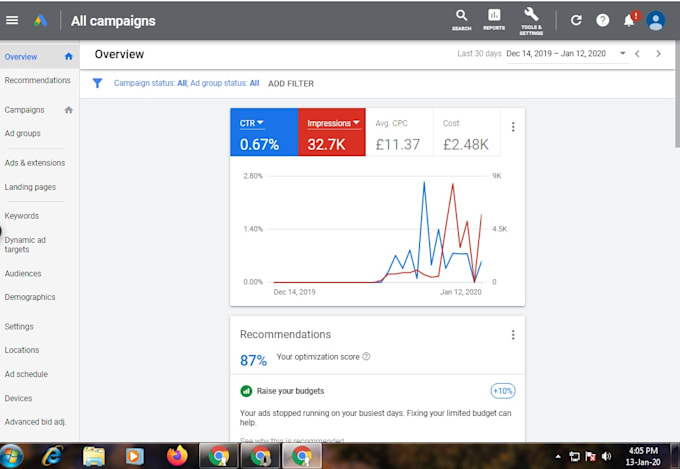Click the volume speaker tray icon
Viewport: 680px width, 469px height.
[607, 456]
